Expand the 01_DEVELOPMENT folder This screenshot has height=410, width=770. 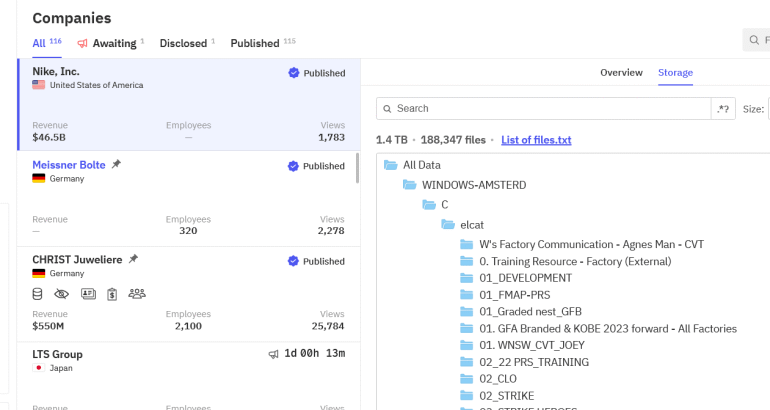[x=466, y=278]
